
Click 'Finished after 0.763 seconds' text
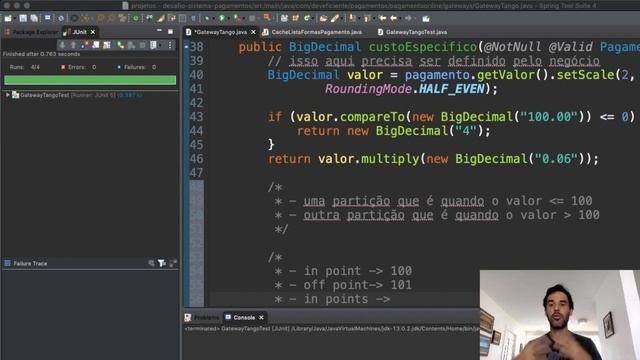41,54
